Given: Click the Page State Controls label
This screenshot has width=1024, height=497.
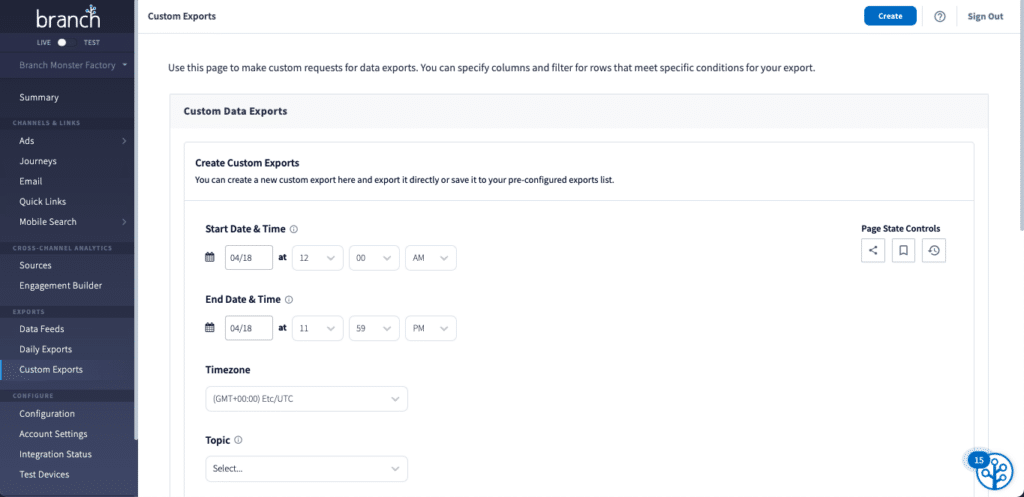Looking at the screenshot, I should (x=901, y=229).
